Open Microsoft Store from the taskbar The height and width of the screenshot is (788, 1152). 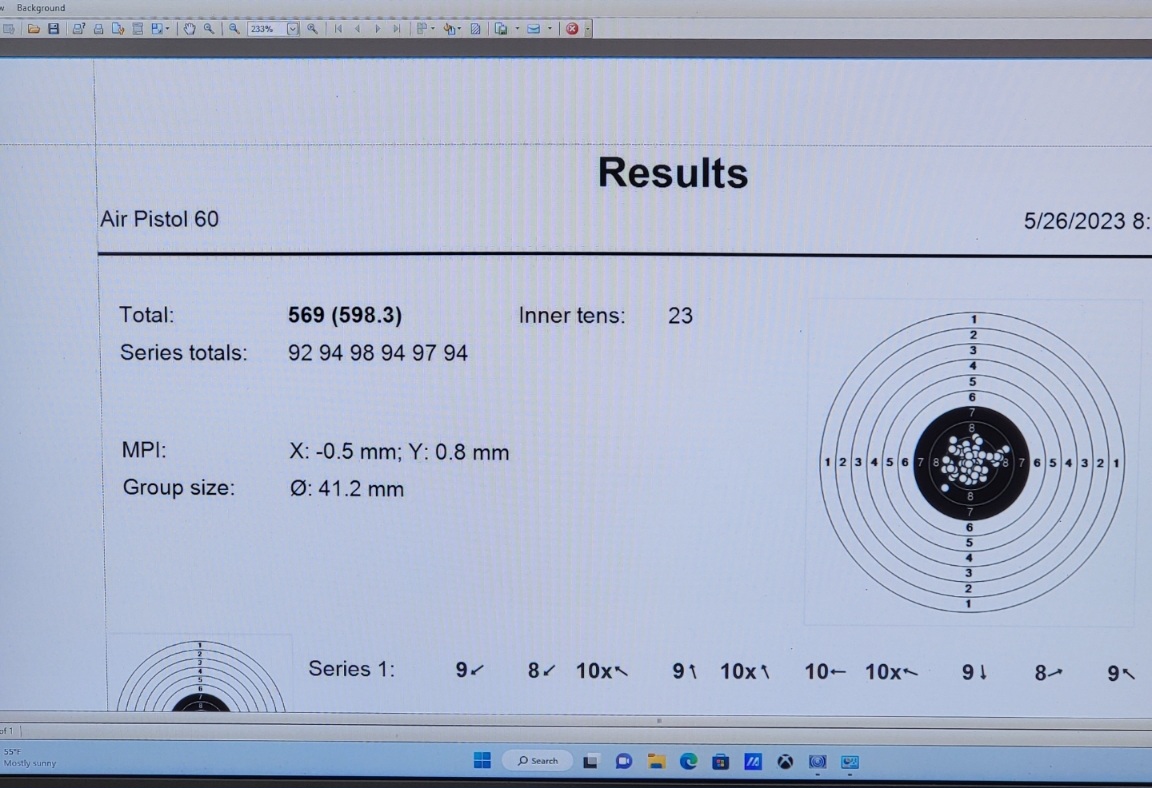(x=721, y=762)
